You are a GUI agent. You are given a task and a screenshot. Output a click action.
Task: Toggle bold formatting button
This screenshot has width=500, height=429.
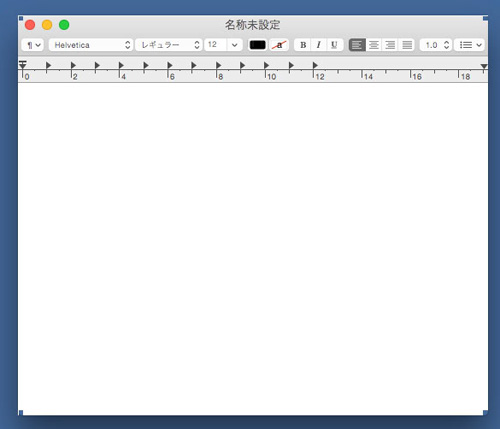pos(303,45)
